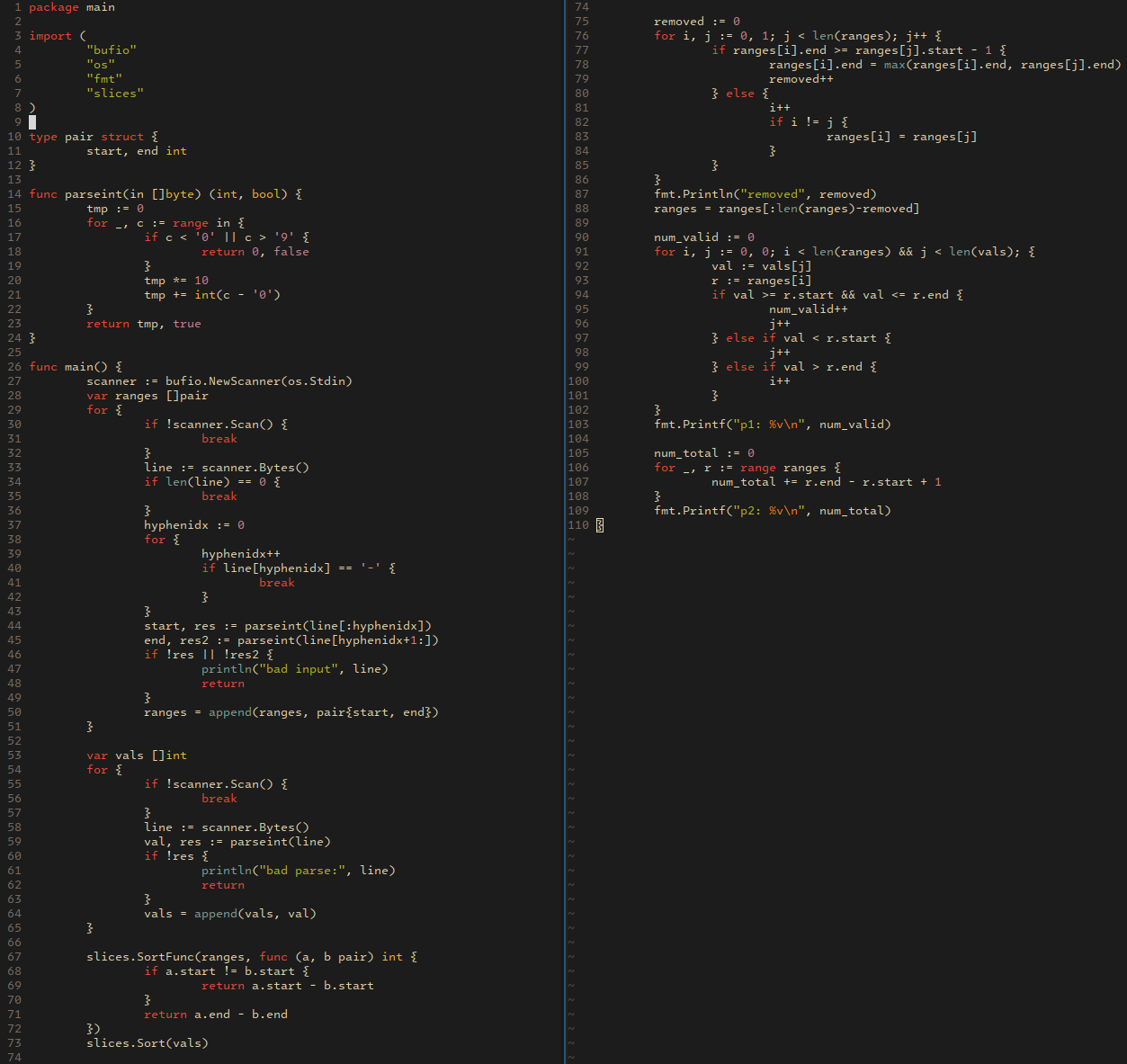The height and width of the screenshot is (1064, 1127).
Task: Click the 'val := vals[j]' line
Action: pos(762,266)
